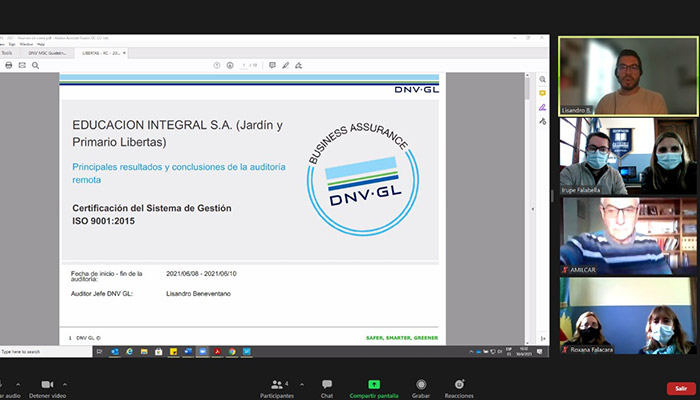Click the red Salir button
The image size is (700, 400).
click(680, 388)
